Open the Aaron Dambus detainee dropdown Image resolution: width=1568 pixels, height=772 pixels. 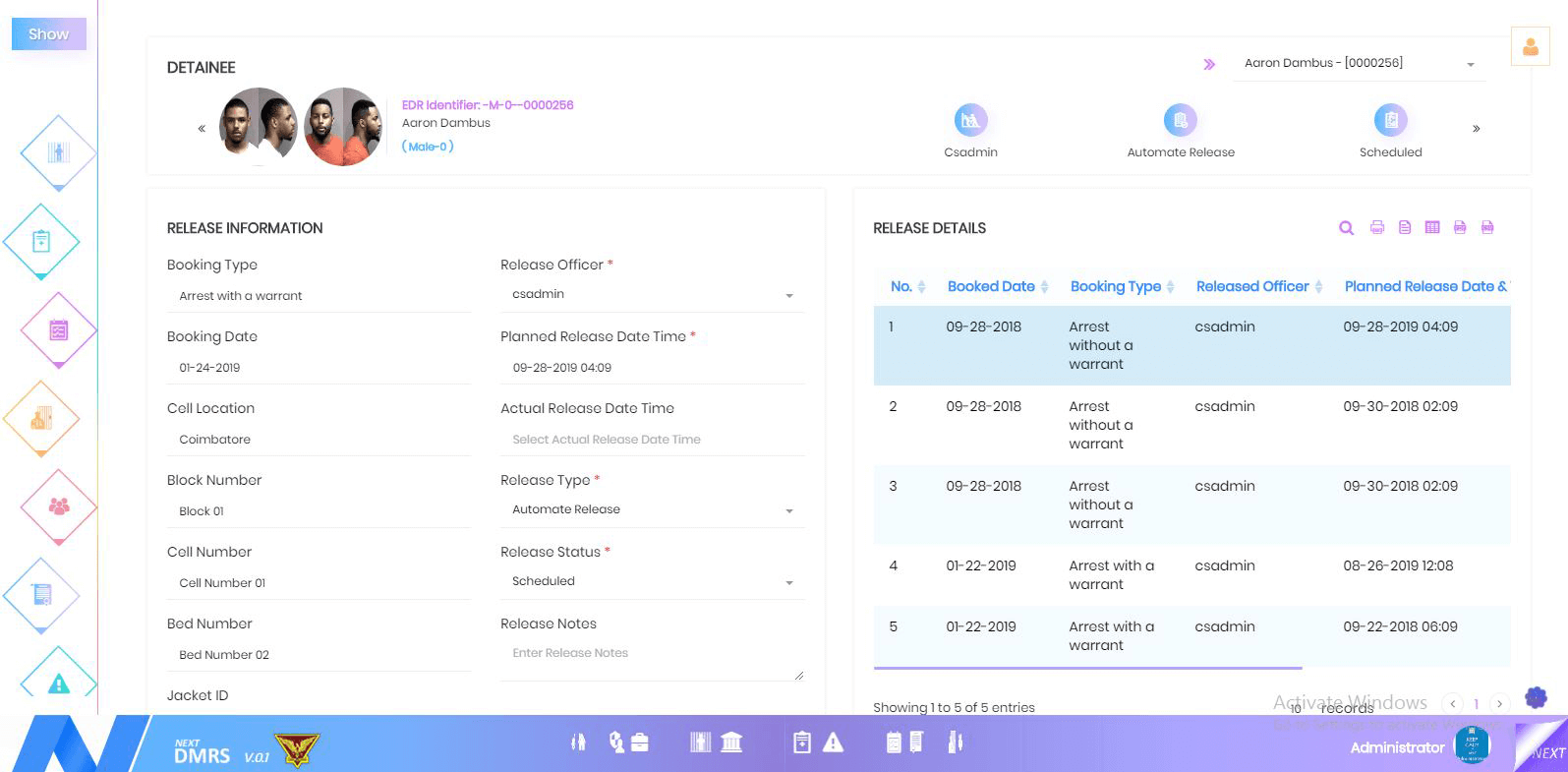click(x=1360, y=63)
